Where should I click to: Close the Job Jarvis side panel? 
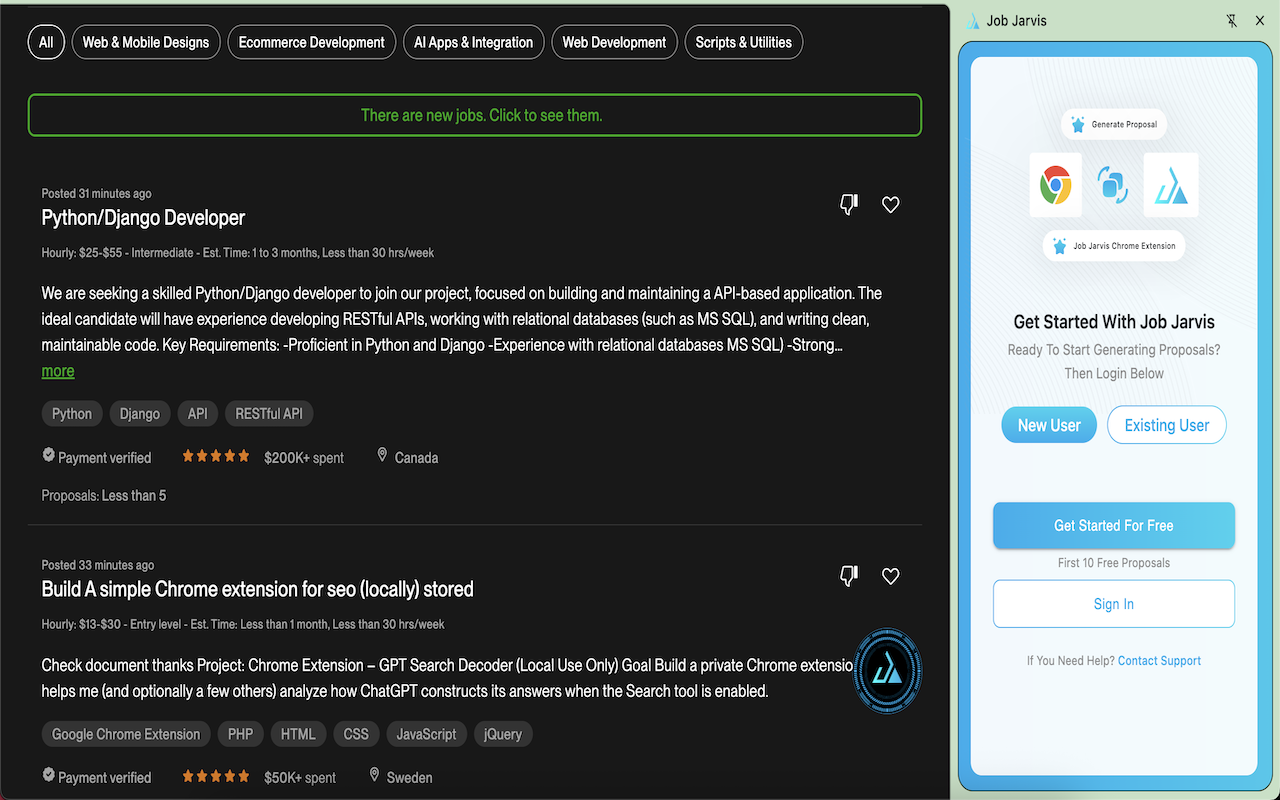1260,21
